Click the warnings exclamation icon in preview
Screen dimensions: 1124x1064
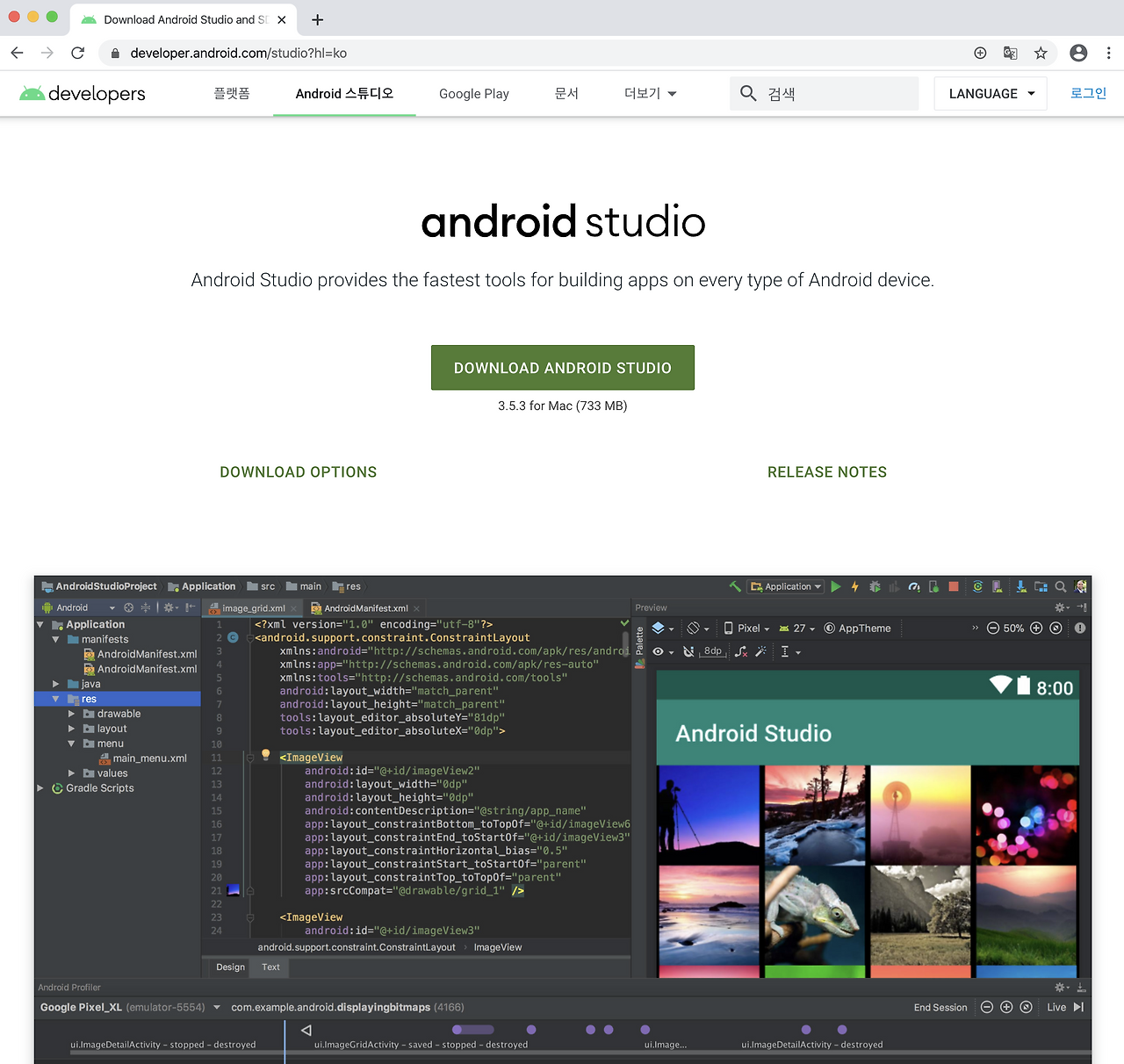(x=1080, y=628)
